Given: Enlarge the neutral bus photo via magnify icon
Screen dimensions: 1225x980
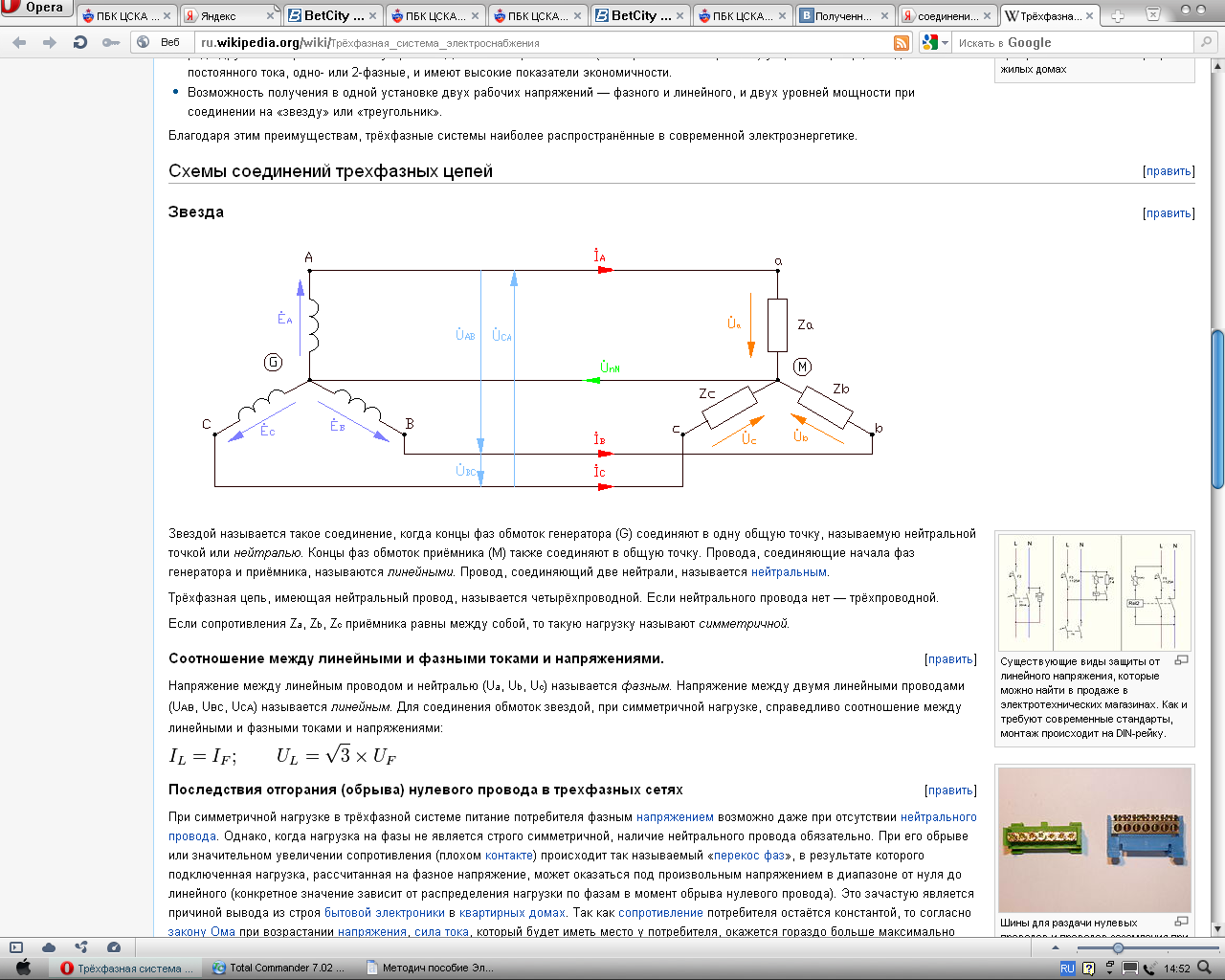Looking at the screenshot, I should [1181, 922].
